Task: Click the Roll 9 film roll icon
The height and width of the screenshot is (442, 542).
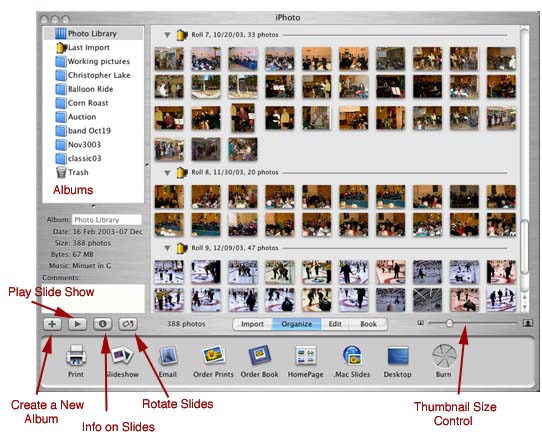Action: 181,248
